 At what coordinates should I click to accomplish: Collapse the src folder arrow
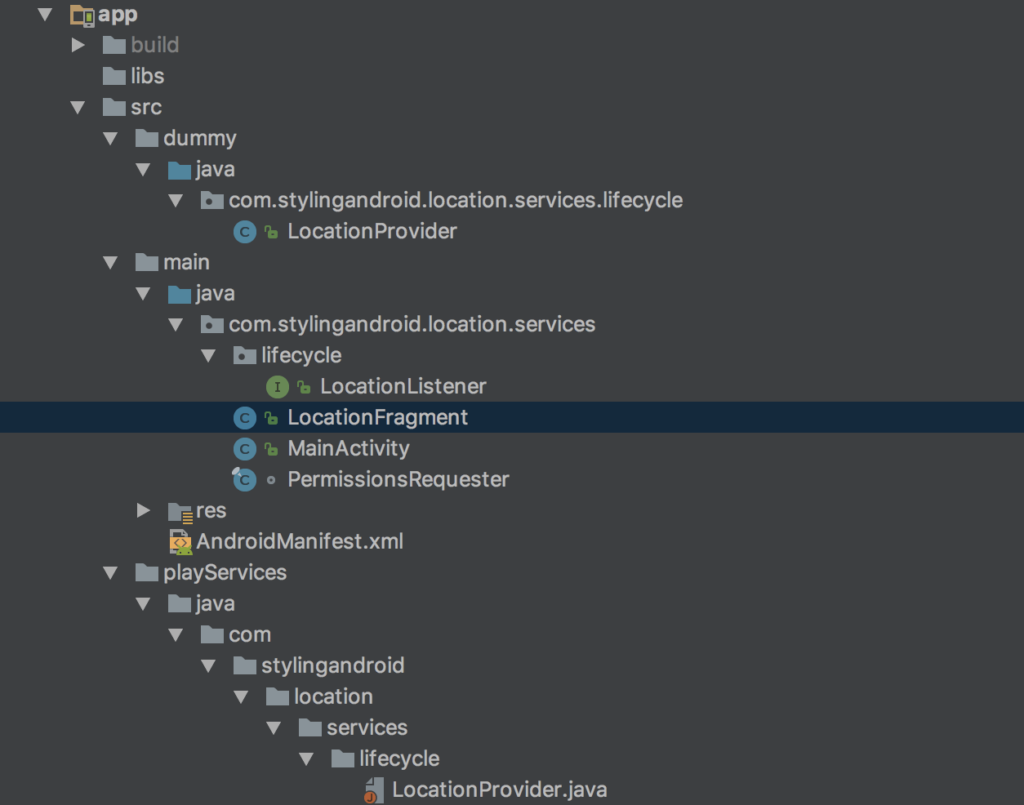click(x=78, y=107)
